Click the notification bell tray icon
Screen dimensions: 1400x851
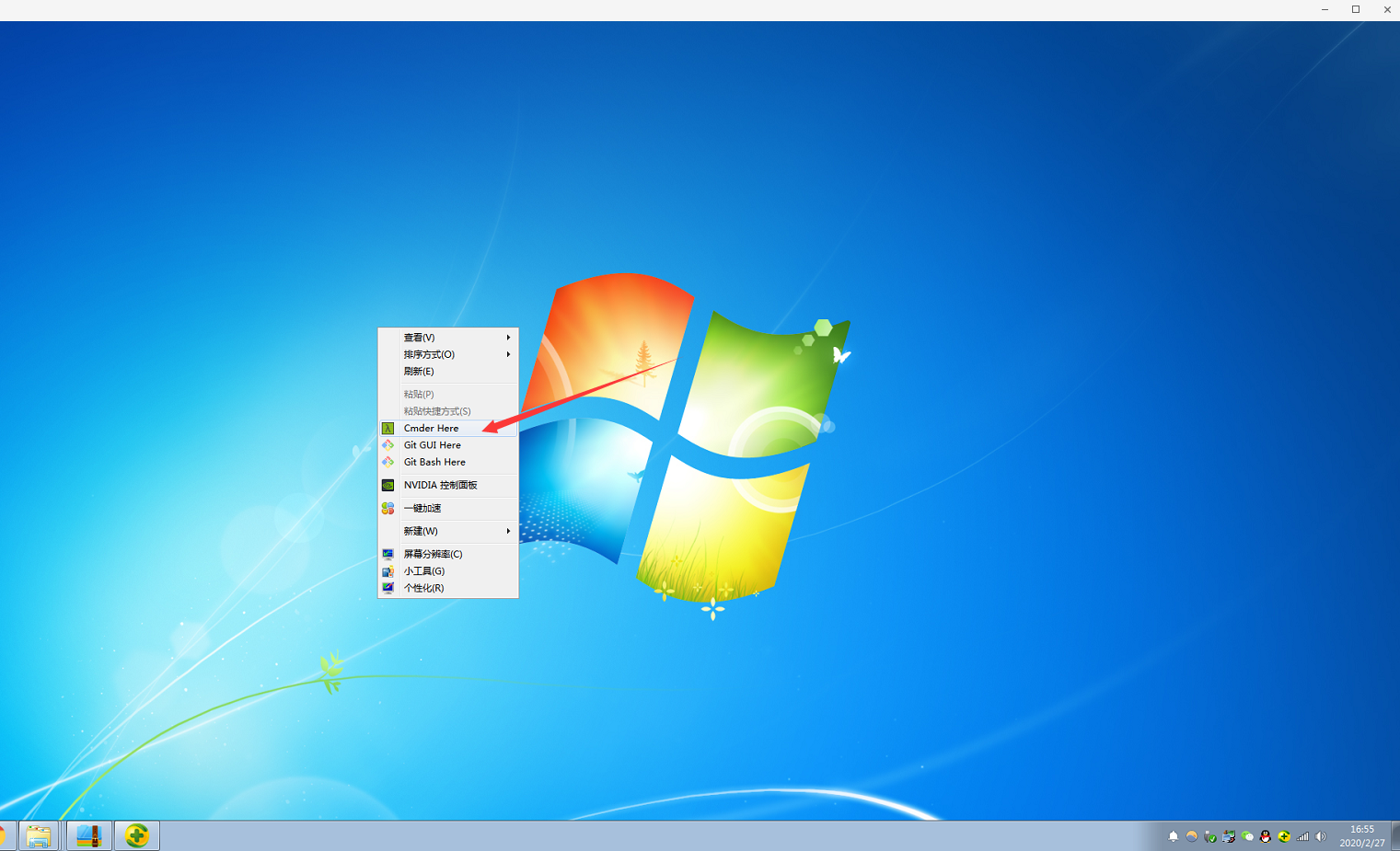(x=1174, y=836)
